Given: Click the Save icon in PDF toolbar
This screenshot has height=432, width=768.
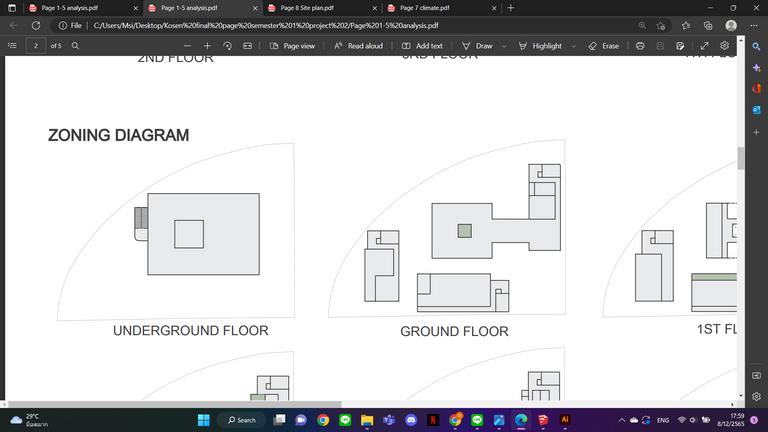Looking at the screenshot, I should pyautogui.click(x=660, y=46).
